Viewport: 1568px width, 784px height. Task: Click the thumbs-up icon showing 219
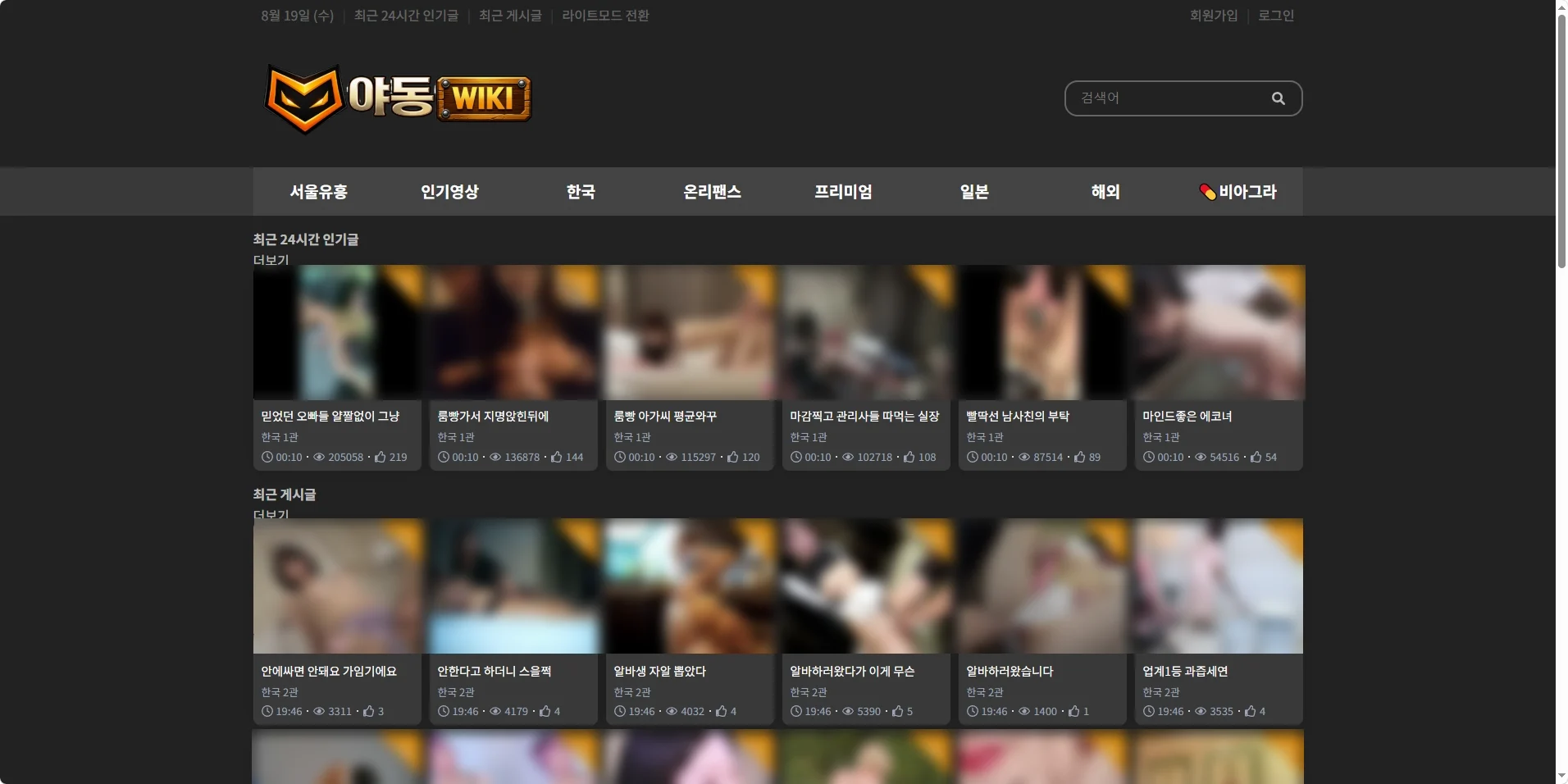381,457
